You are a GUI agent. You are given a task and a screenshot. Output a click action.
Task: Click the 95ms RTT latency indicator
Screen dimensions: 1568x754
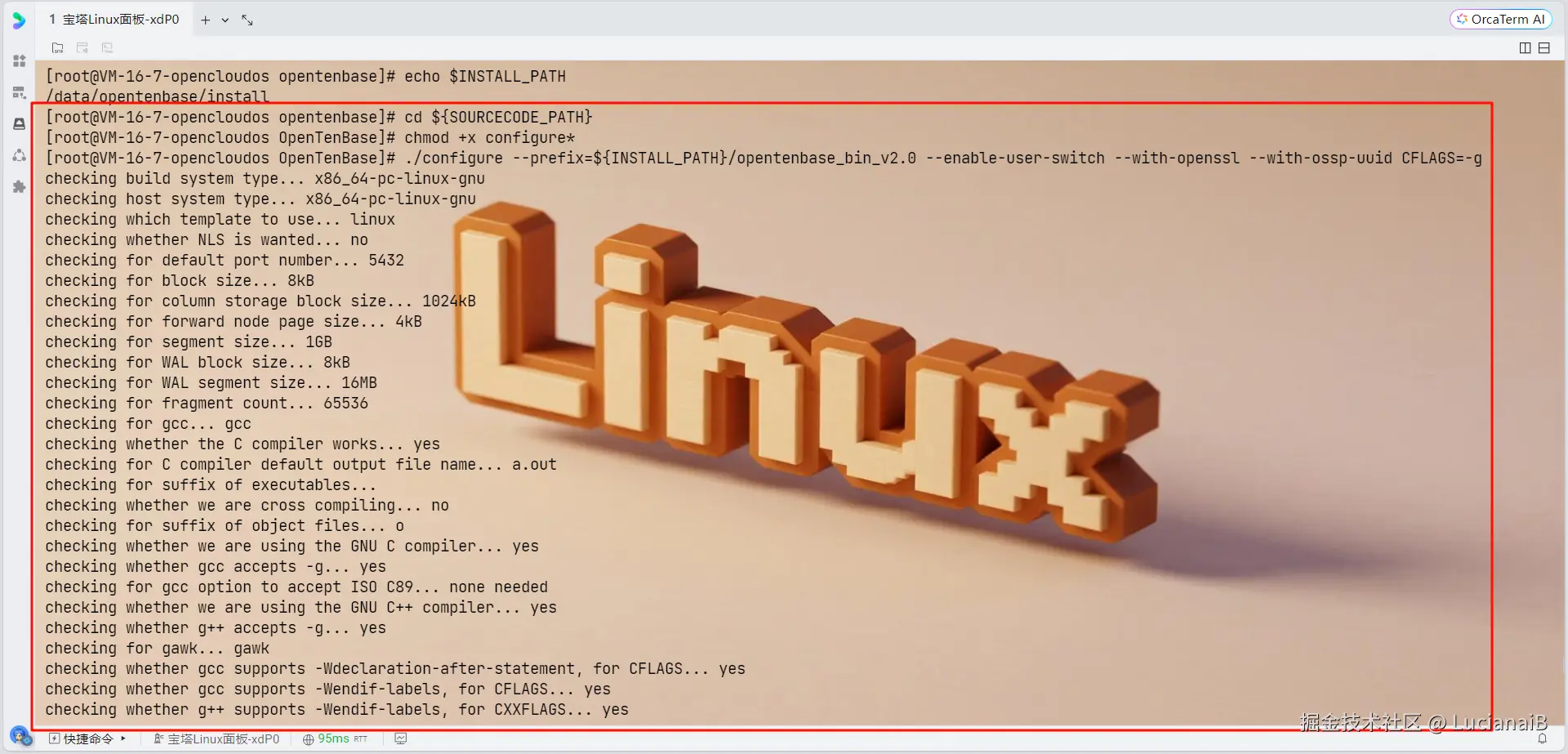(x=335, y=739)
